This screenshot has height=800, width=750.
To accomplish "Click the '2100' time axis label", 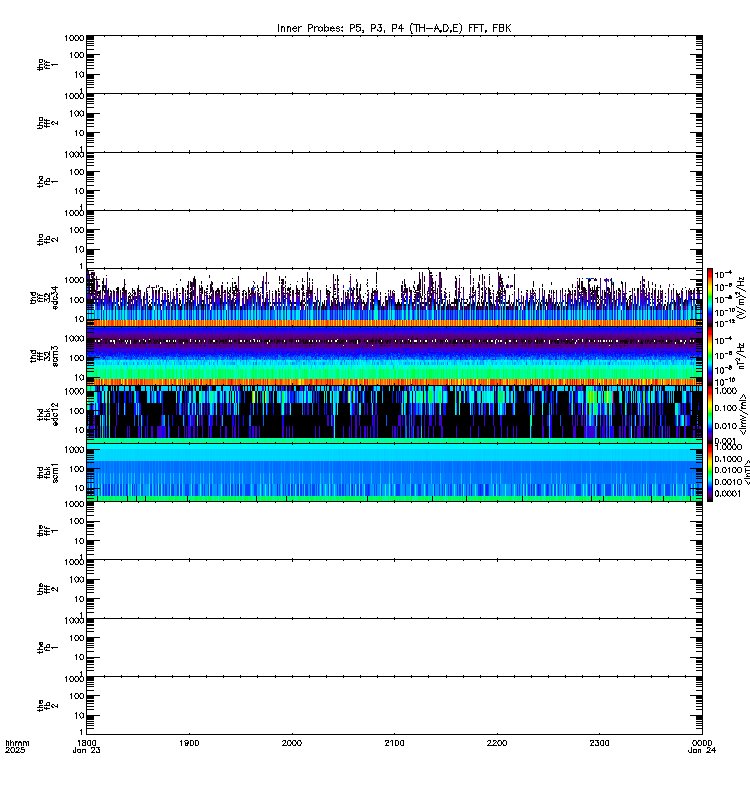I will pos(394,743).
